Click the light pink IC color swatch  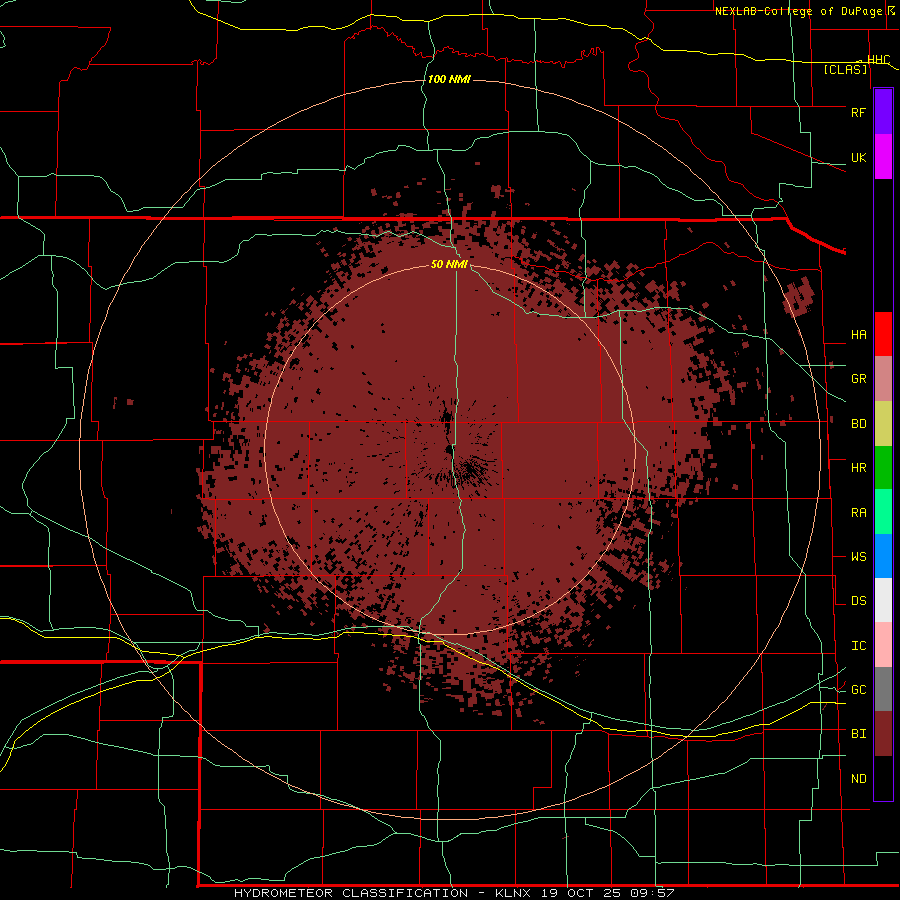883,645
